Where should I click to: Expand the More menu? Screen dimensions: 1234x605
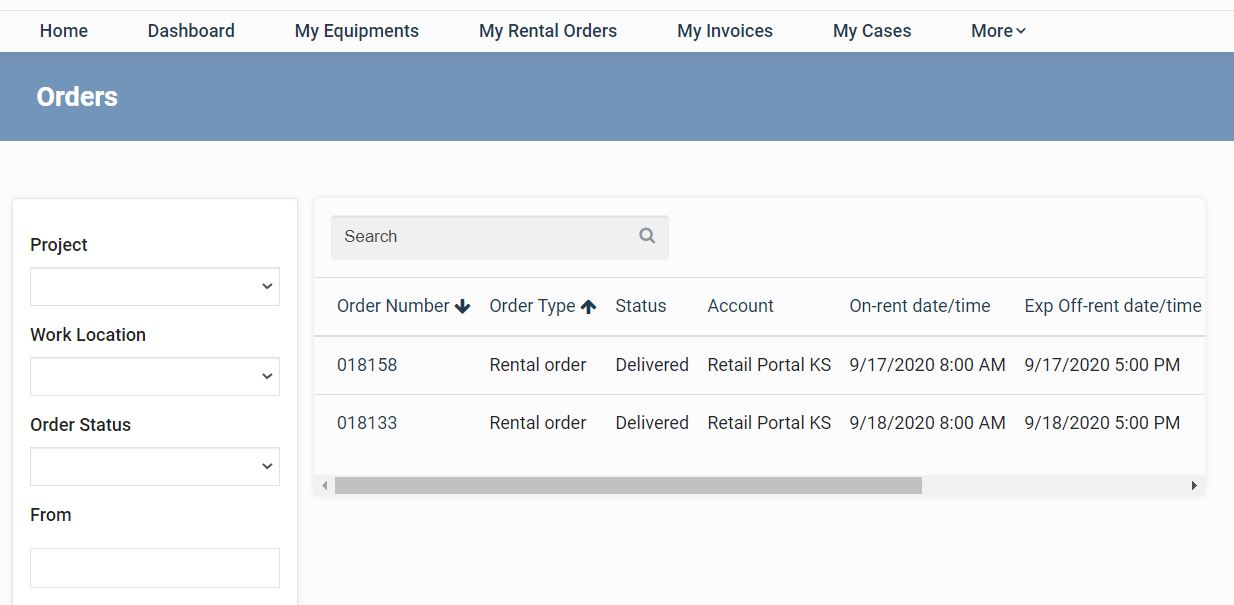[998, 31]
